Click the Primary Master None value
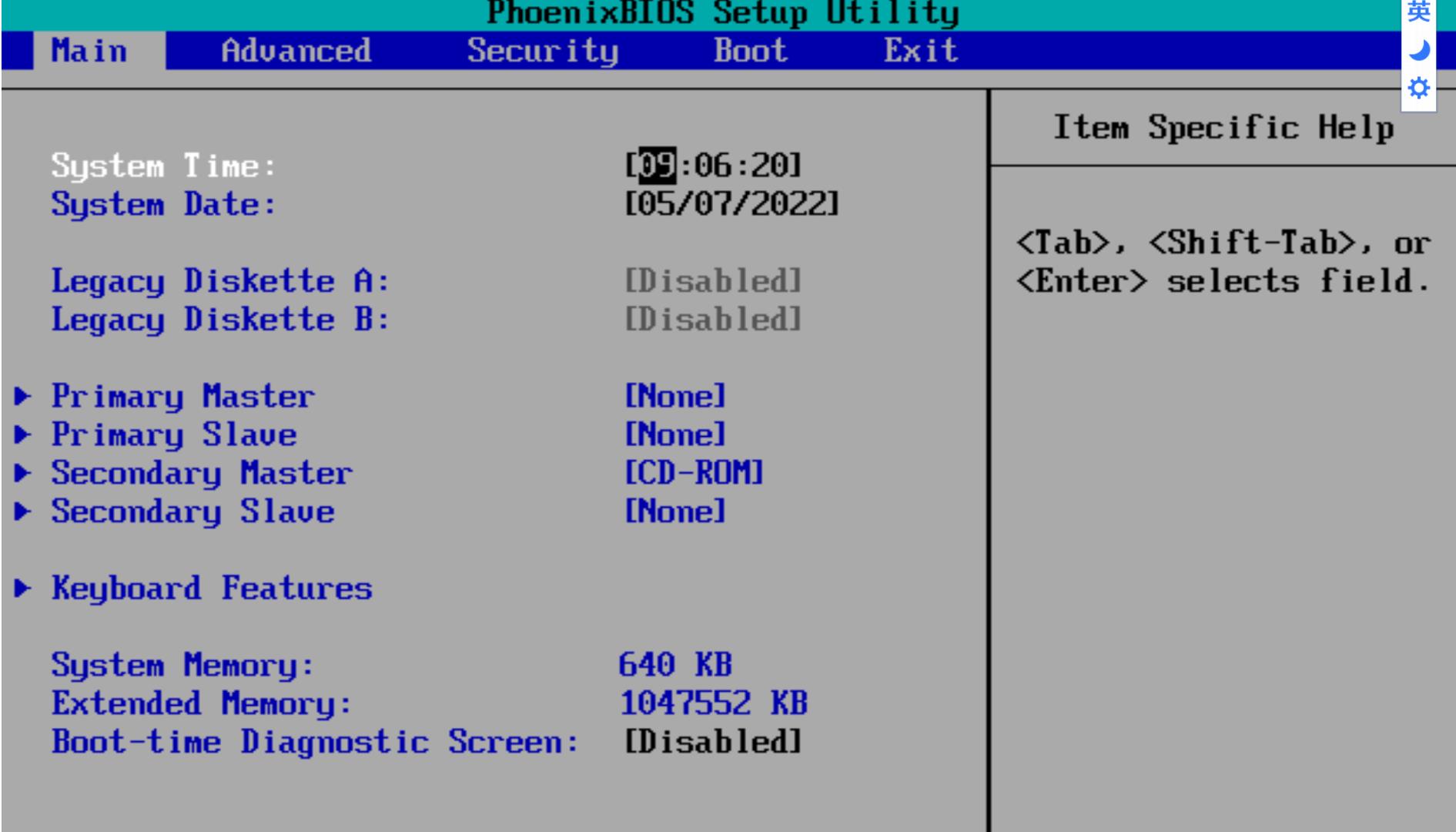 tap(675, 397)
